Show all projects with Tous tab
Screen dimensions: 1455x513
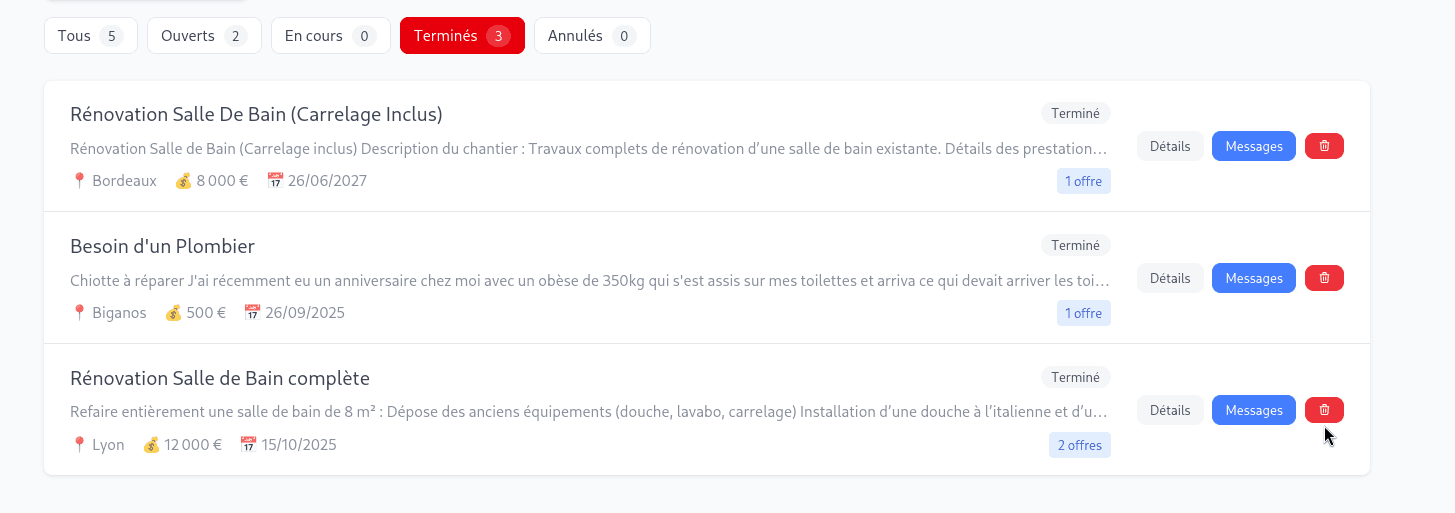tap(90, 36)
